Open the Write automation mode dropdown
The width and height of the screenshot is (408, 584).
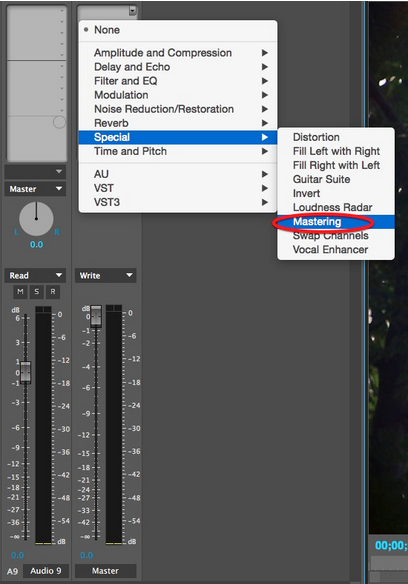point(105,275)
